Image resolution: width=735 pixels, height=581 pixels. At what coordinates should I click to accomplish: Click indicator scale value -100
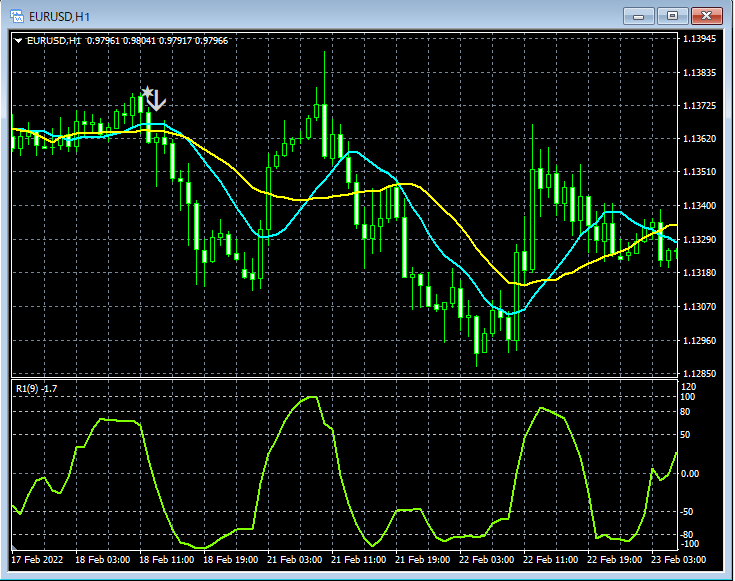point(688,543)
